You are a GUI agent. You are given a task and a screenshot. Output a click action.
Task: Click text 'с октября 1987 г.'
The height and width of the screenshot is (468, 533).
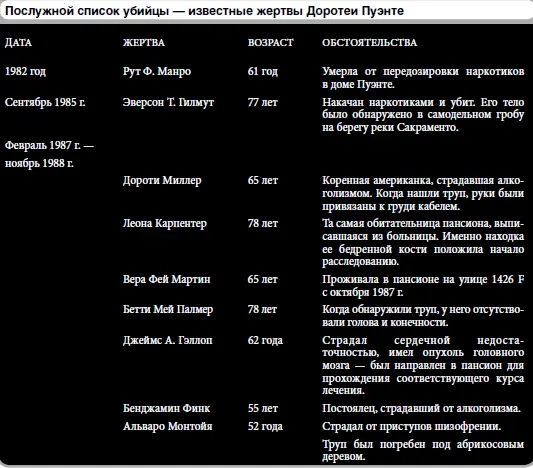pos(363,292)
